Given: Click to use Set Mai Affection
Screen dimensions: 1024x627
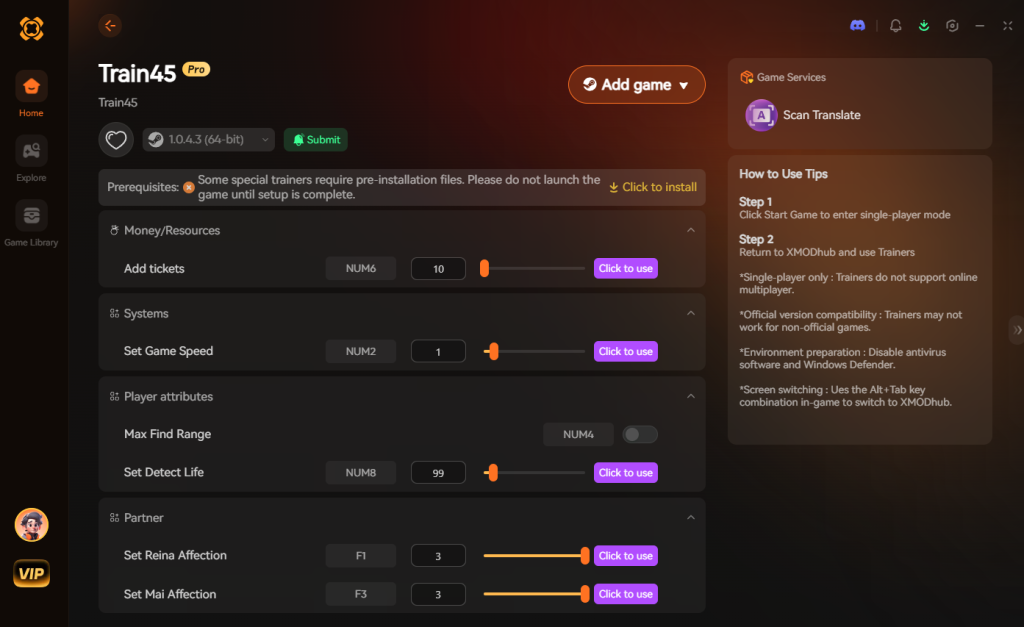Looking at the screenshot, I should coord(626,594).
